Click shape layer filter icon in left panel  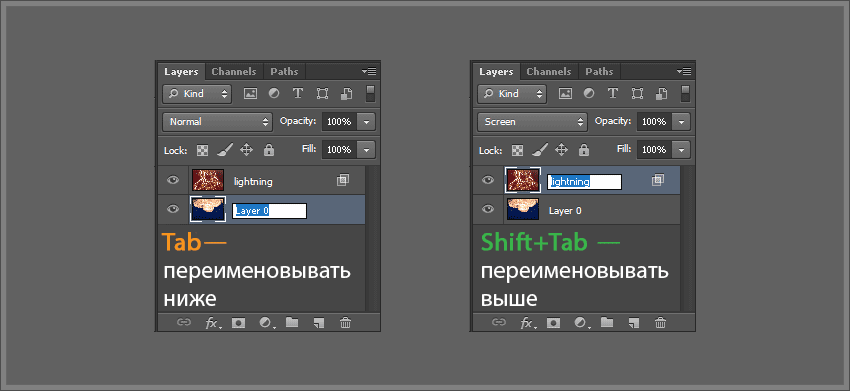323,93
